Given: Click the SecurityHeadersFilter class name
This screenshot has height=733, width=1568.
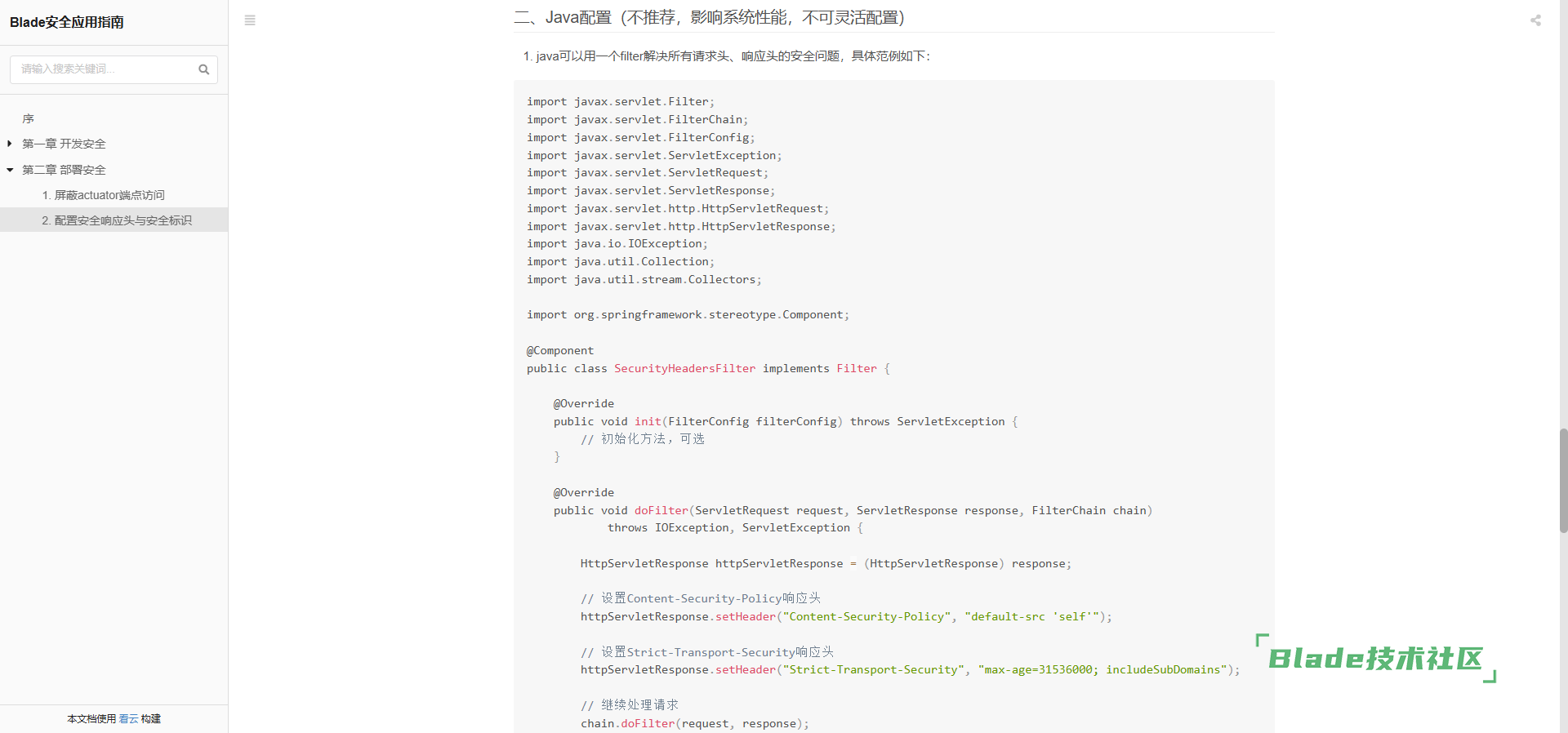Looking at the screenshot, I should (x=685, y=368).
